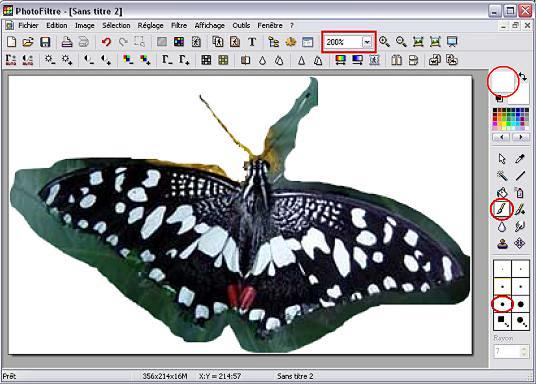This screenshot has height=384, width=536.
Task: Go back in palette with left arrow
Action: coord(501,137)
